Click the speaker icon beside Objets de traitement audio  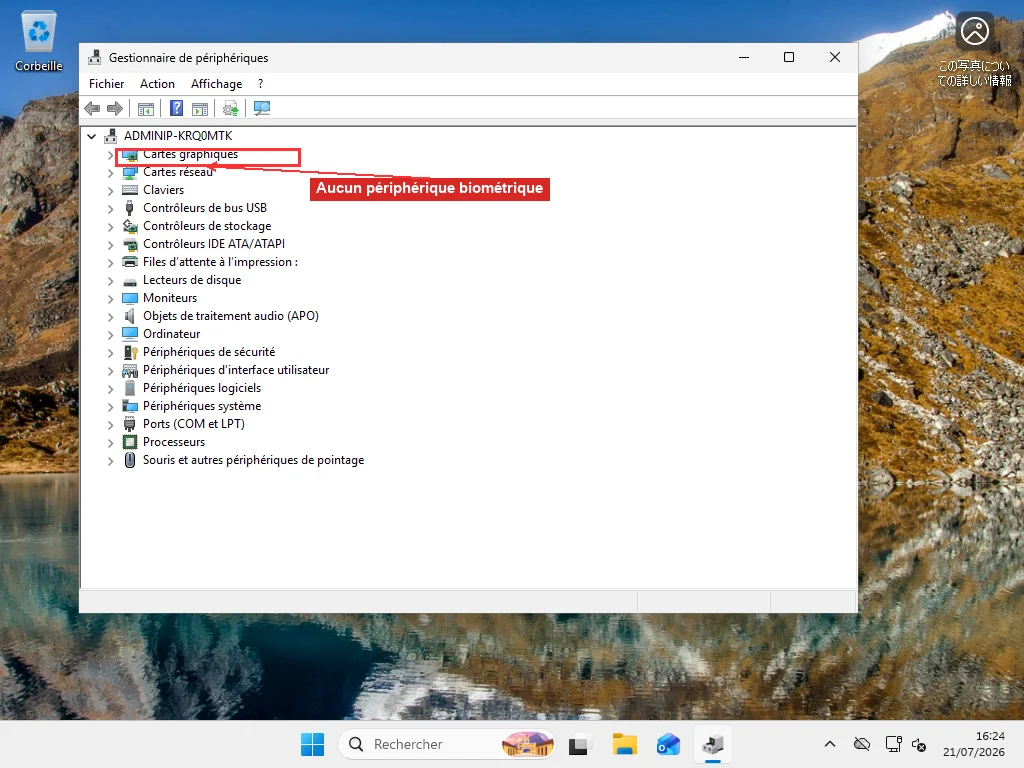tap(130, 316)
